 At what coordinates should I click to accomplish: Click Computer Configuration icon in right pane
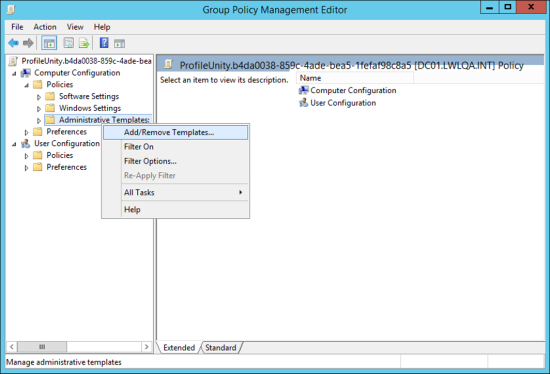point(303,90)
